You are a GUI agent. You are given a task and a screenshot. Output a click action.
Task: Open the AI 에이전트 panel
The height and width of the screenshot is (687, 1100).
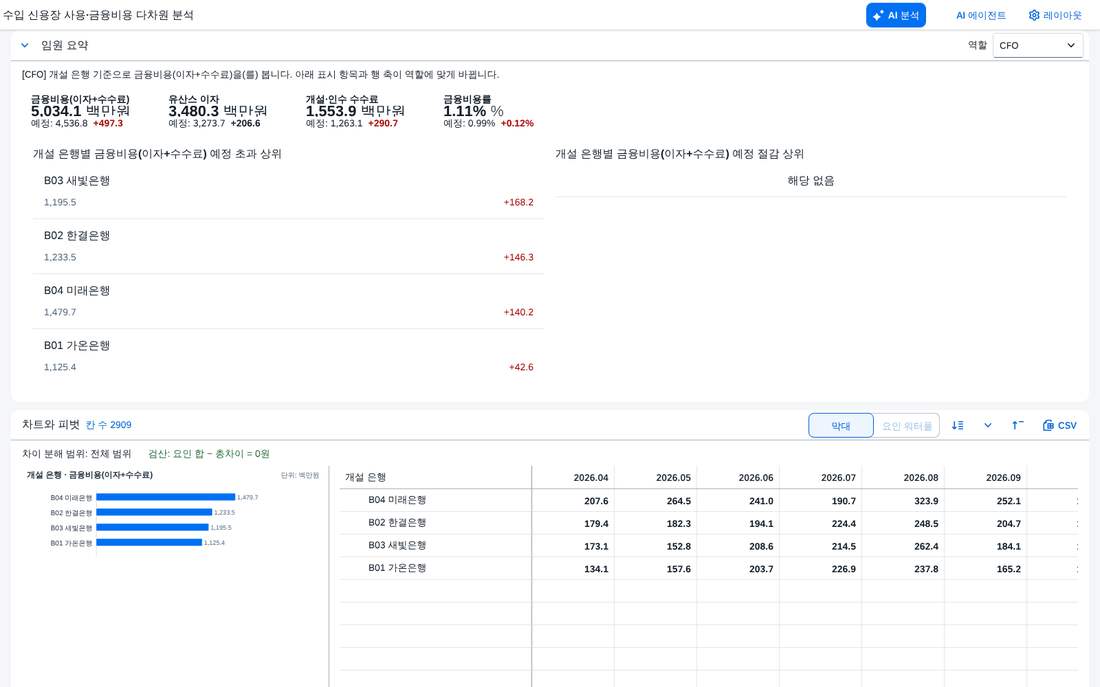980,15
